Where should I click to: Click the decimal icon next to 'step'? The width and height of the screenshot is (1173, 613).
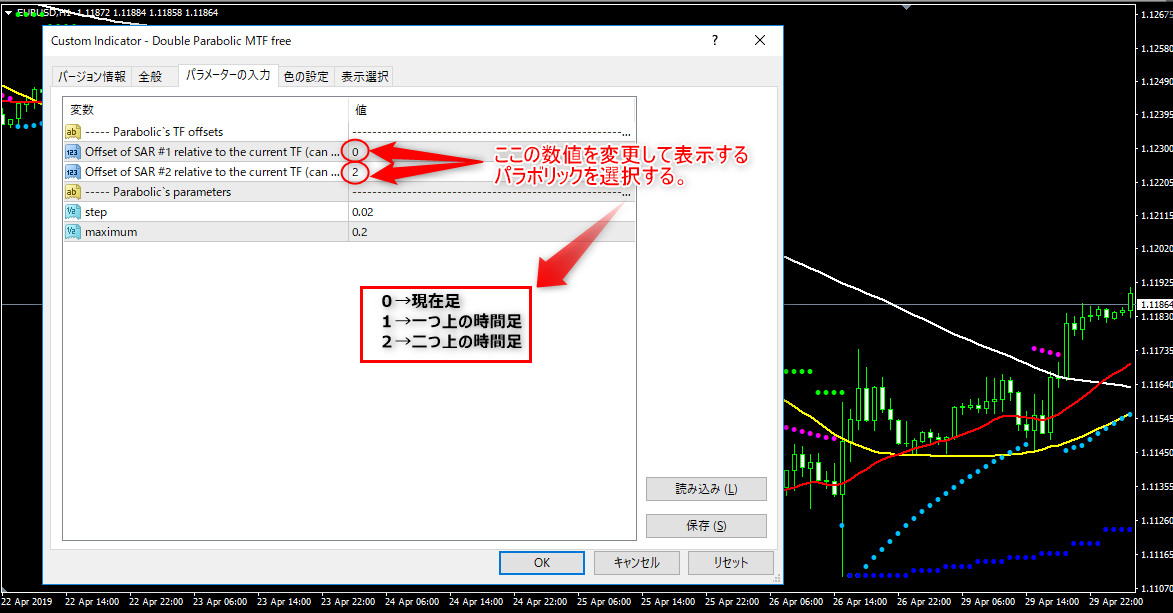(72, 211)
